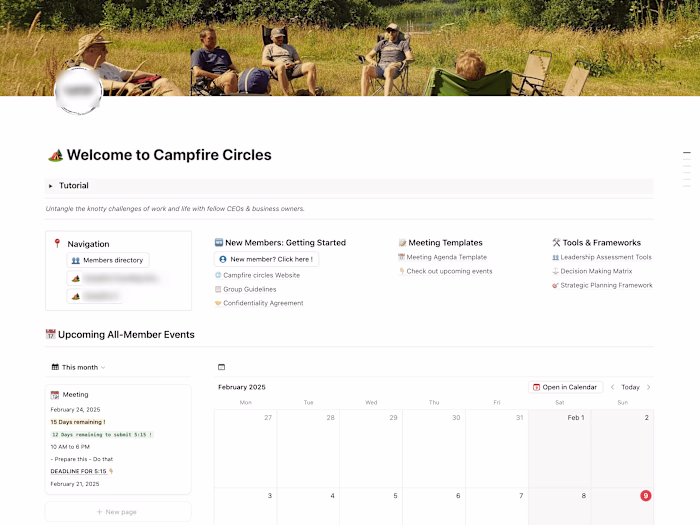The width and height of the screenshot is (700, 525).
Task: Click the calendar icon on Meeting card
Action: click(x=55, y=395)
